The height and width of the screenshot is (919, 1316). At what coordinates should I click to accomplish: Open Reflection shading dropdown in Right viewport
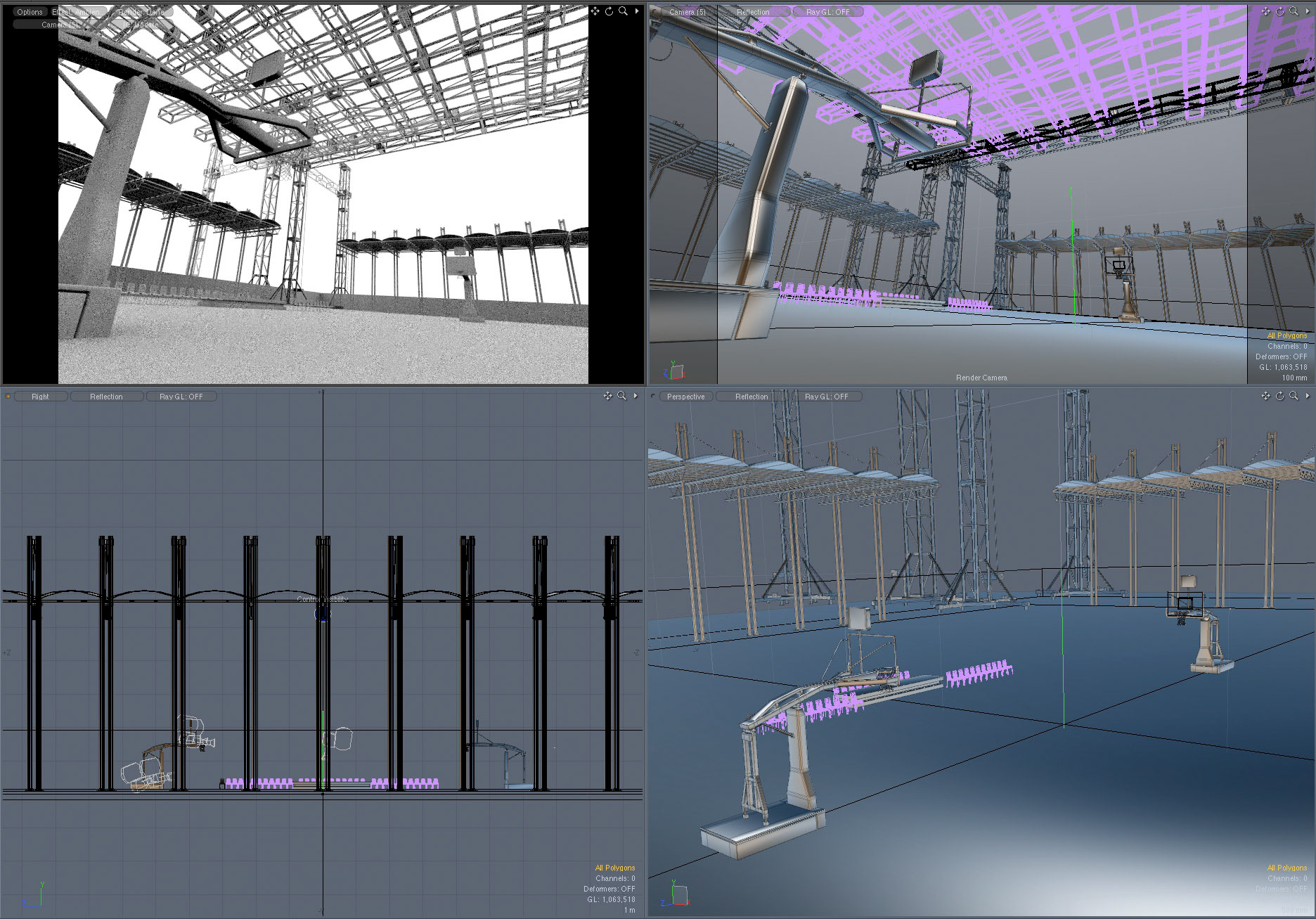[106, 397]
